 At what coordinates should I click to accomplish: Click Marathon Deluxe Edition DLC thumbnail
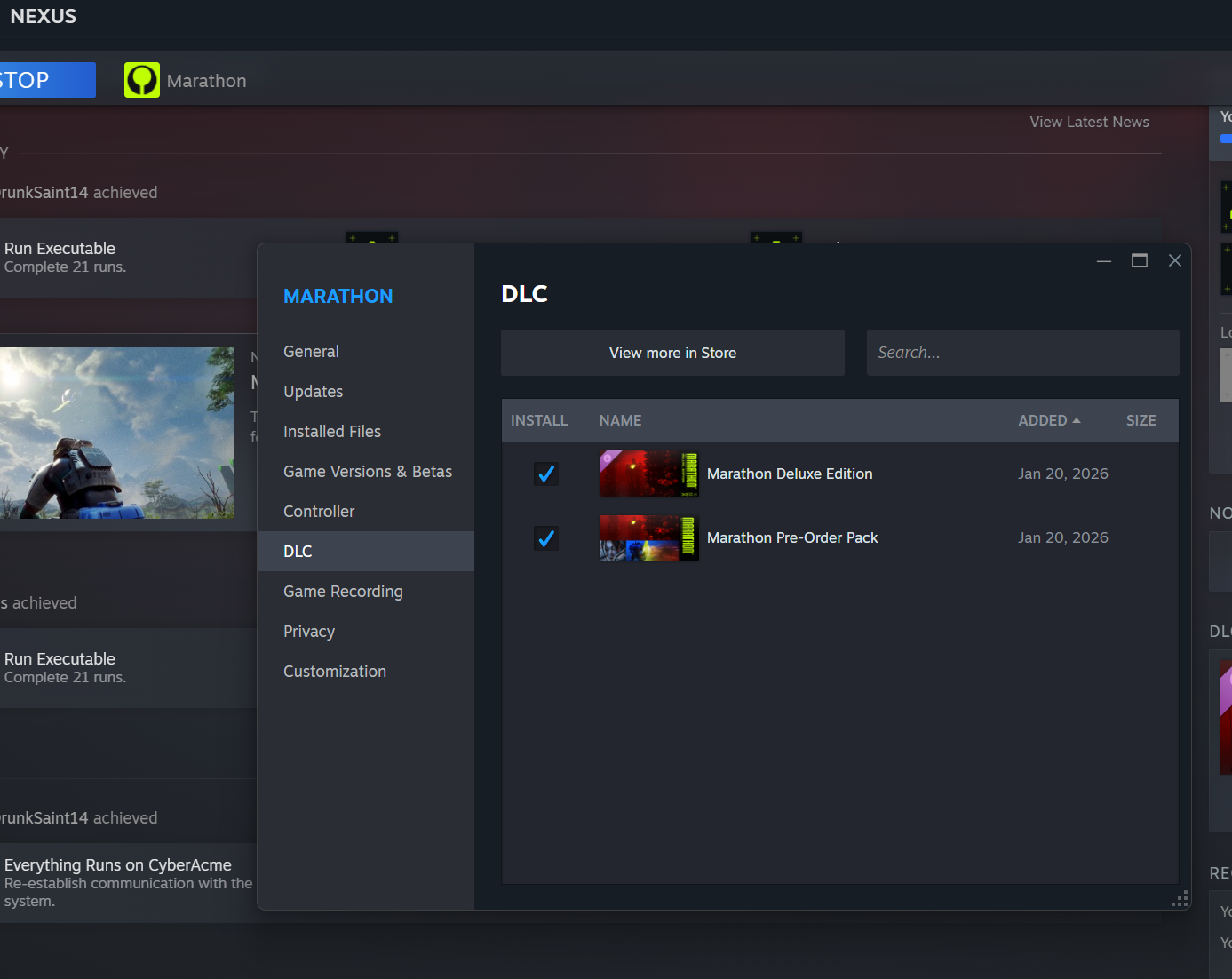point(648,474)
